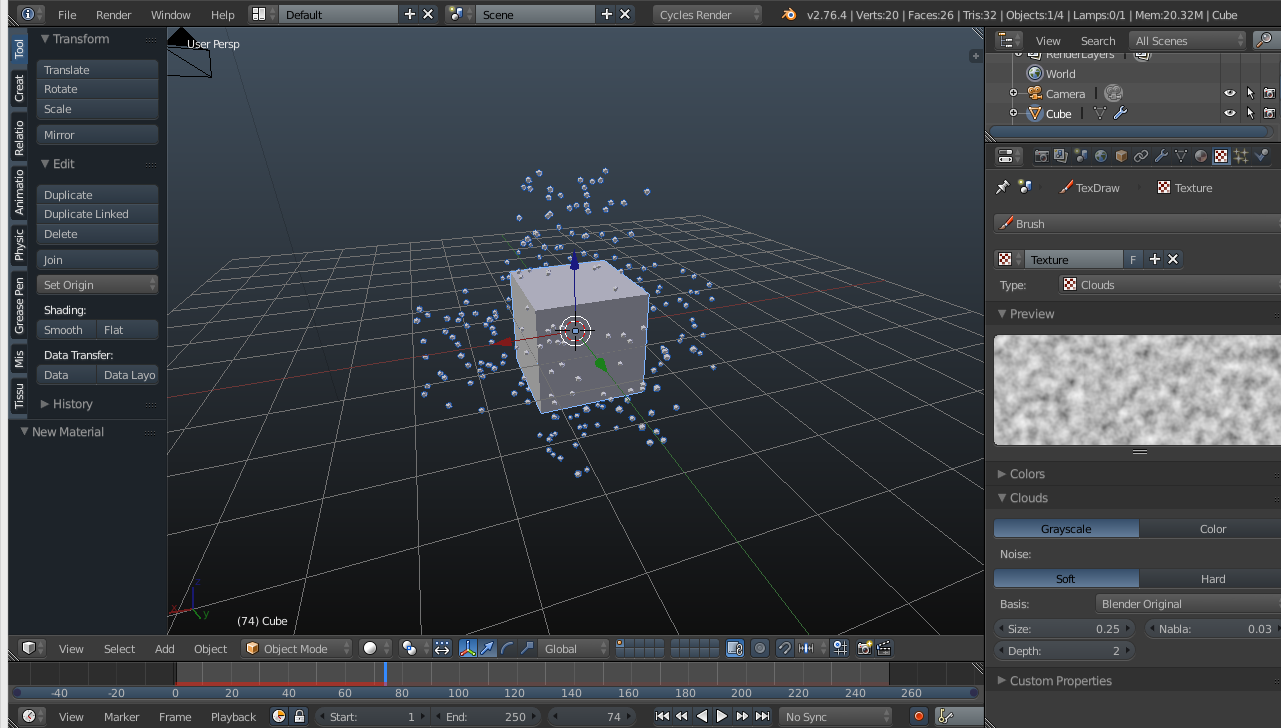Open the Particles properties tab (sparkles icon)
Image resolution: width=1281 pixels, height=728 pixels.
pos(1241,156)
